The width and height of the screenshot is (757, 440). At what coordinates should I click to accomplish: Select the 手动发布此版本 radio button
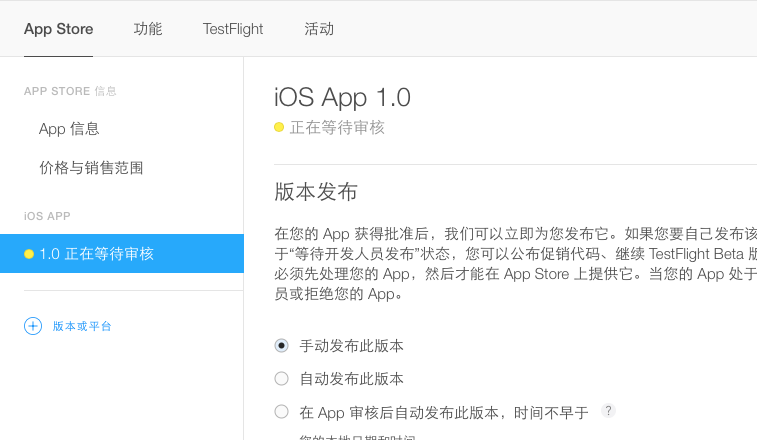[281, 346]
